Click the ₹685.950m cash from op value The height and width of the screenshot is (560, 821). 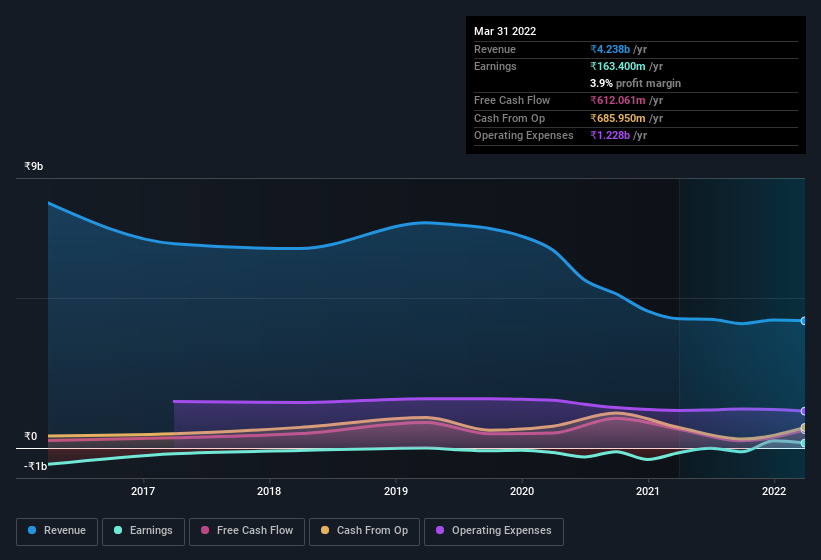pos(618,118)
